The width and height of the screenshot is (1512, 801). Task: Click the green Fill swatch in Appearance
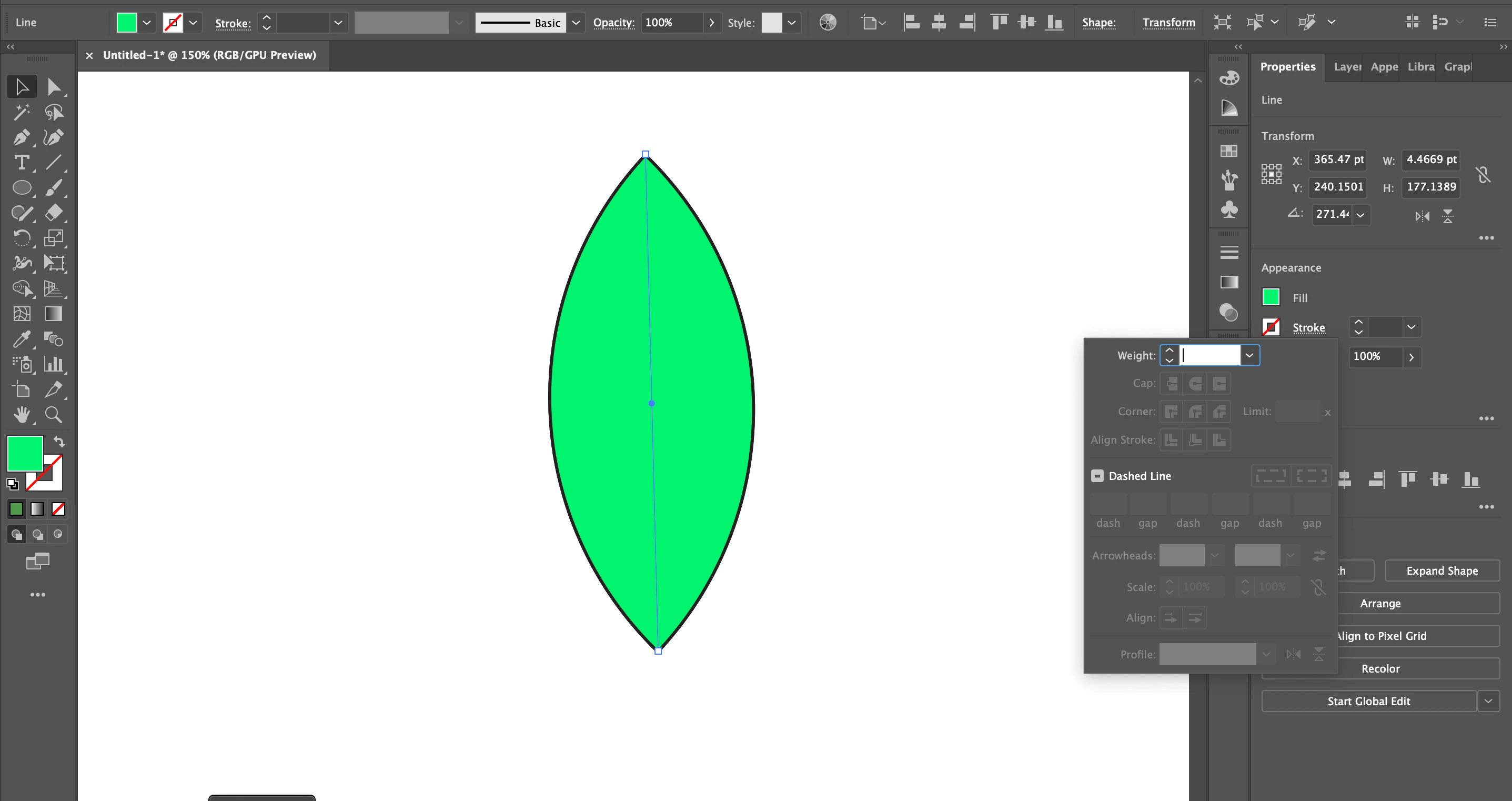(x=1271, y=297)
